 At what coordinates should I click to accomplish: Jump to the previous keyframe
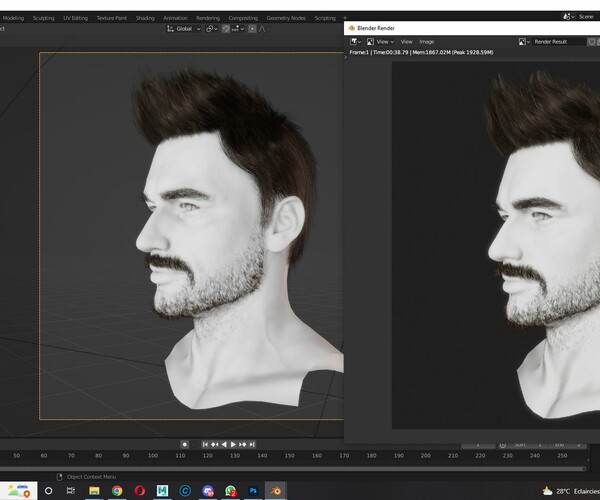point(214,444)
